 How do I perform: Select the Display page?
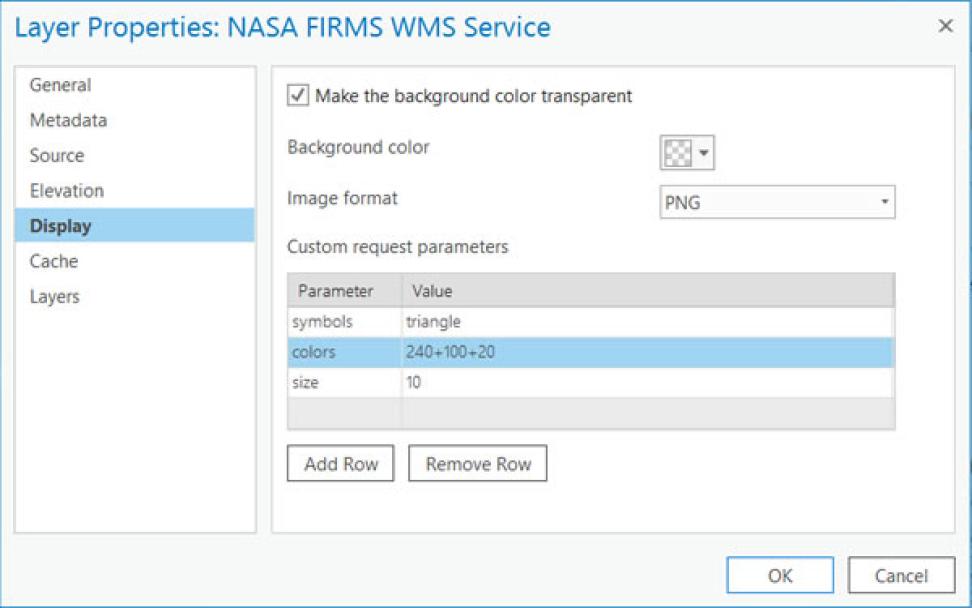pos(135,226)
